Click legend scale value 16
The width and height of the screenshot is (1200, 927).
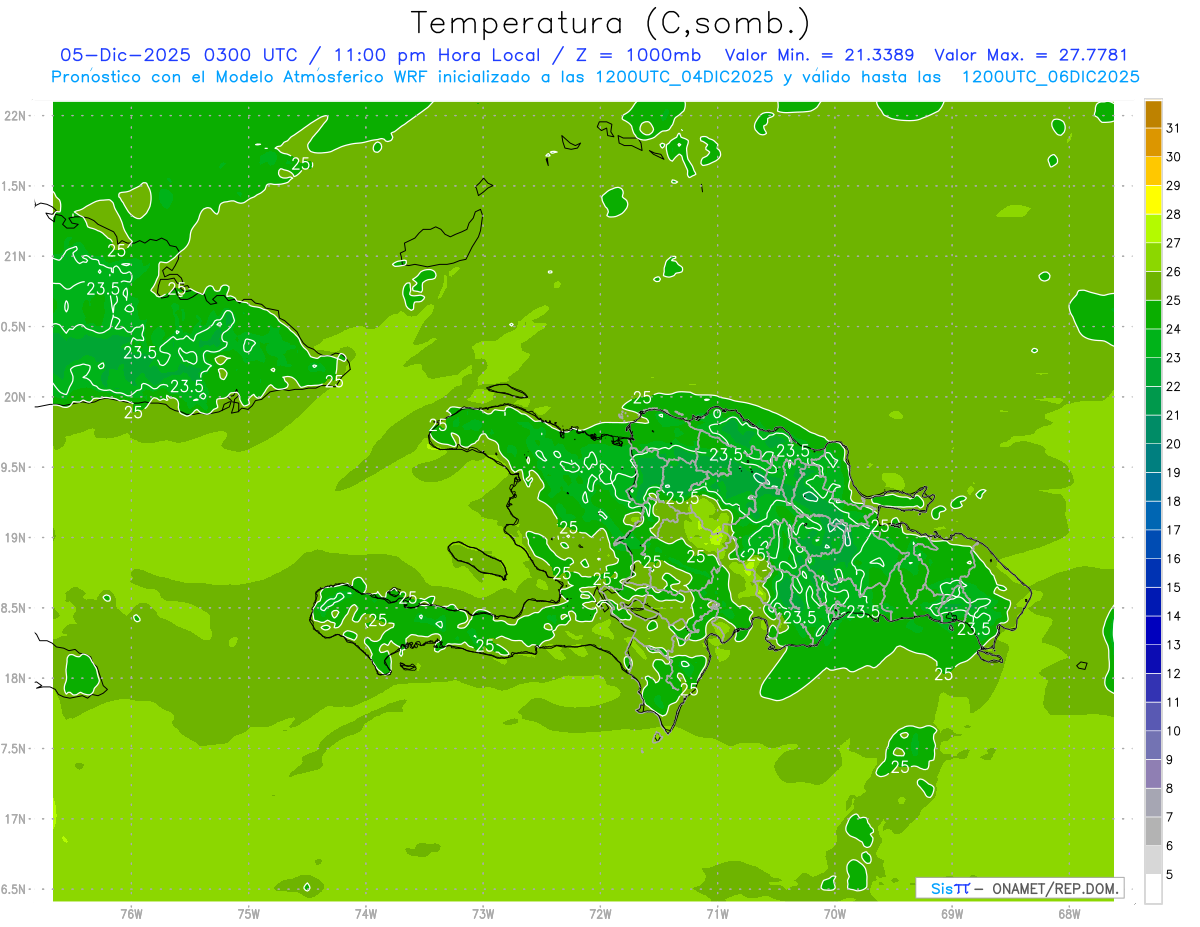point(1173,559)
